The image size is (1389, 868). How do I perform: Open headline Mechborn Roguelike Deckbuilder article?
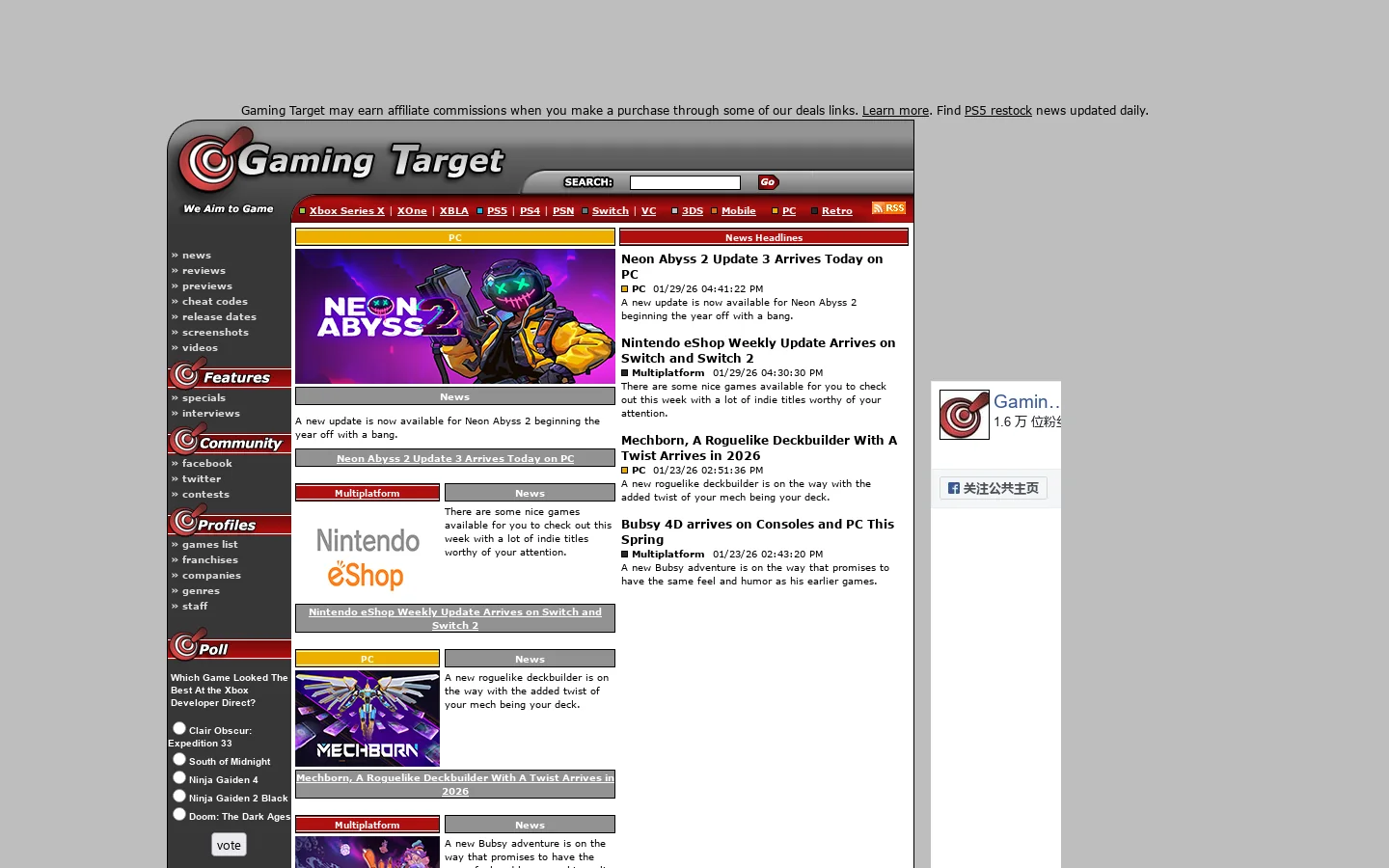point(759,448)
